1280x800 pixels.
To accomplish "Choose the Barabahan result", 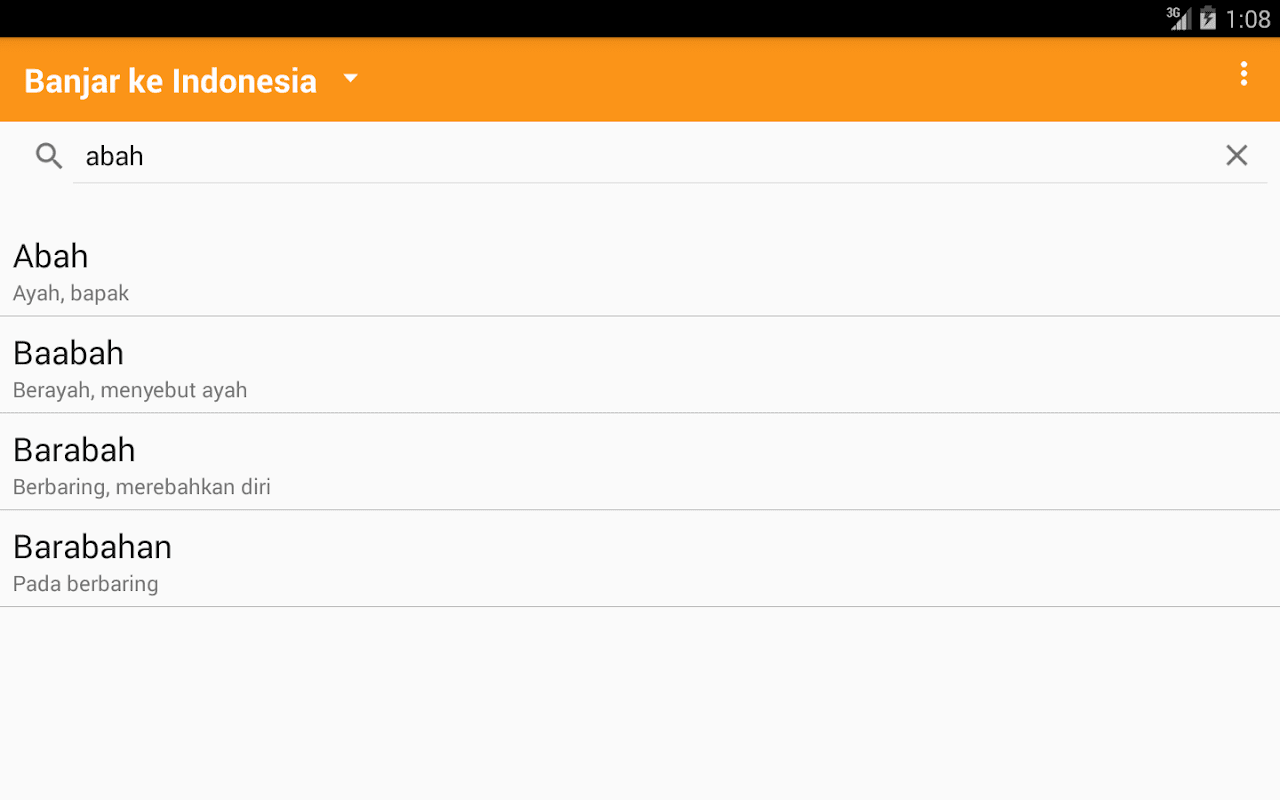I will (x=640, y=559).
